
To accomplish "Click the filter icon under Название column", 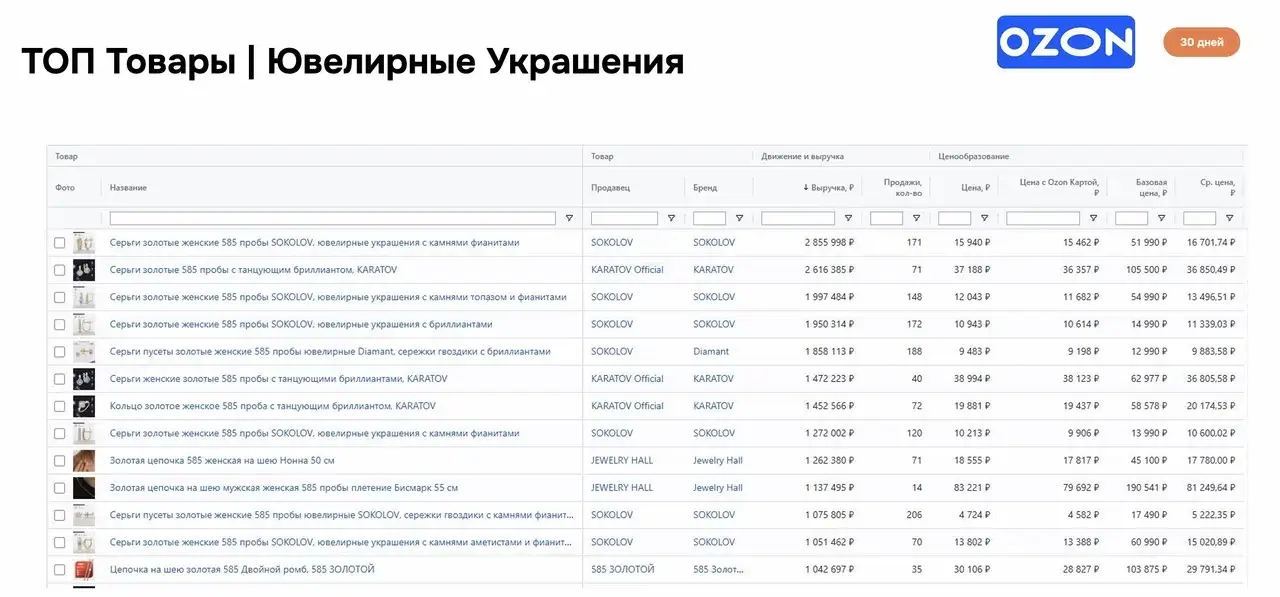I will tap(569, 218).
